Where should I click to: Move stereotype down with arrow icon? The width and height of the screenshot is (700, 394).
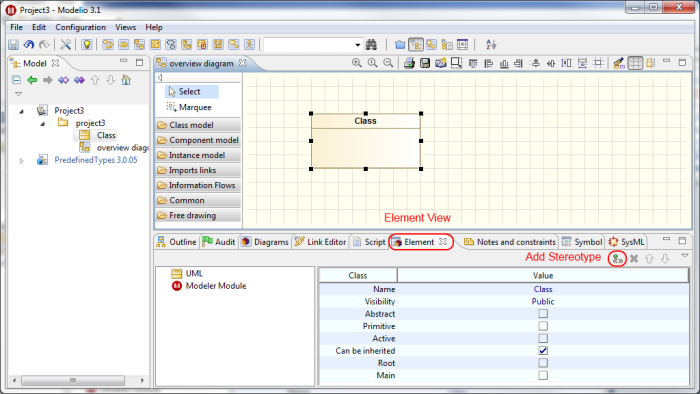click(x=665, y=258)
